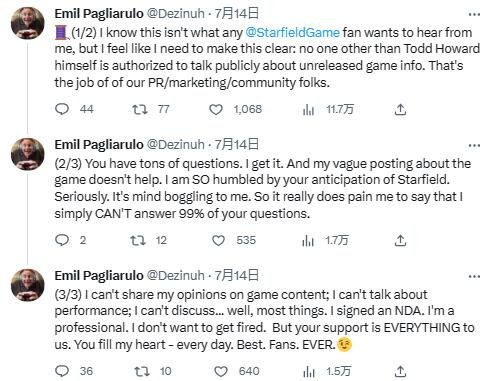Open Emil Pagliarulo's name on first tweet
The height and width of the screenshot is (381, 490).
click(99, 14)
